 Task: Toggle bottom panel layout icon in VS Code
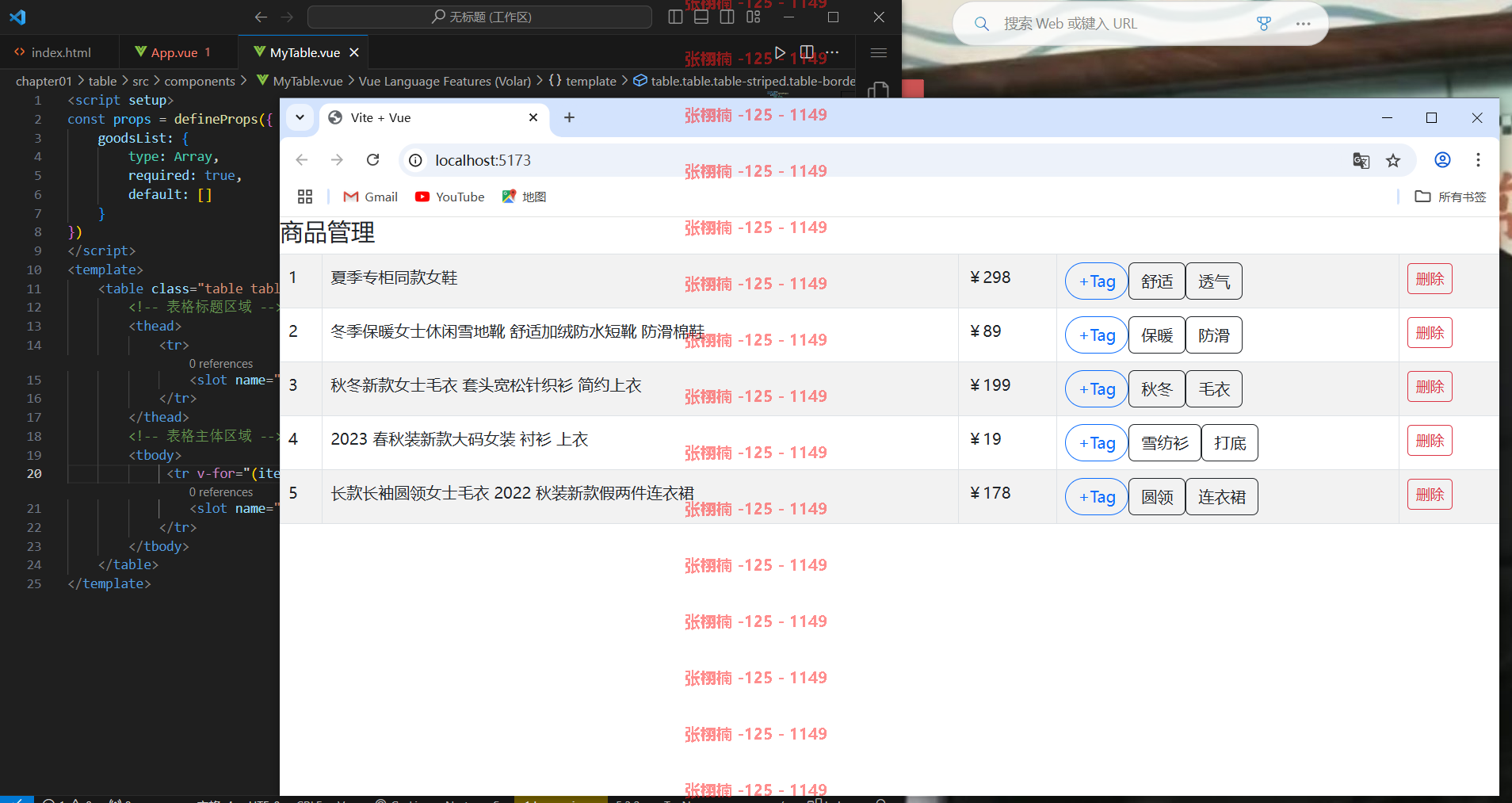click(701, 17)
